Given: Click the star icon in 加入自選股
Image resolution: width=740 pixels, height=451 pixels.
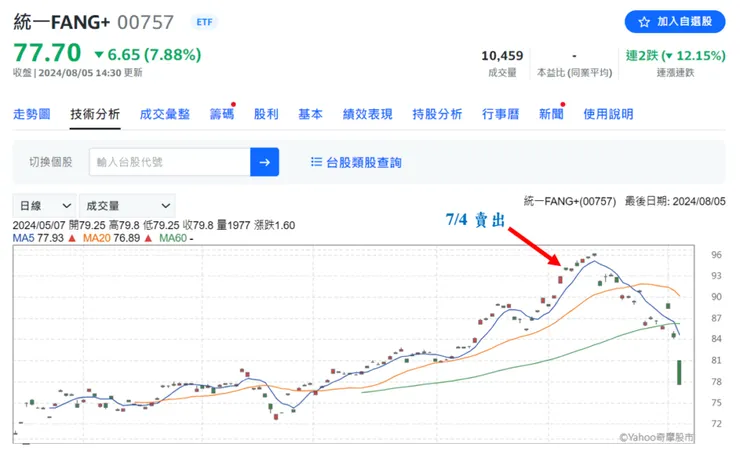Looking at the screenshot, I should [644, 22].
